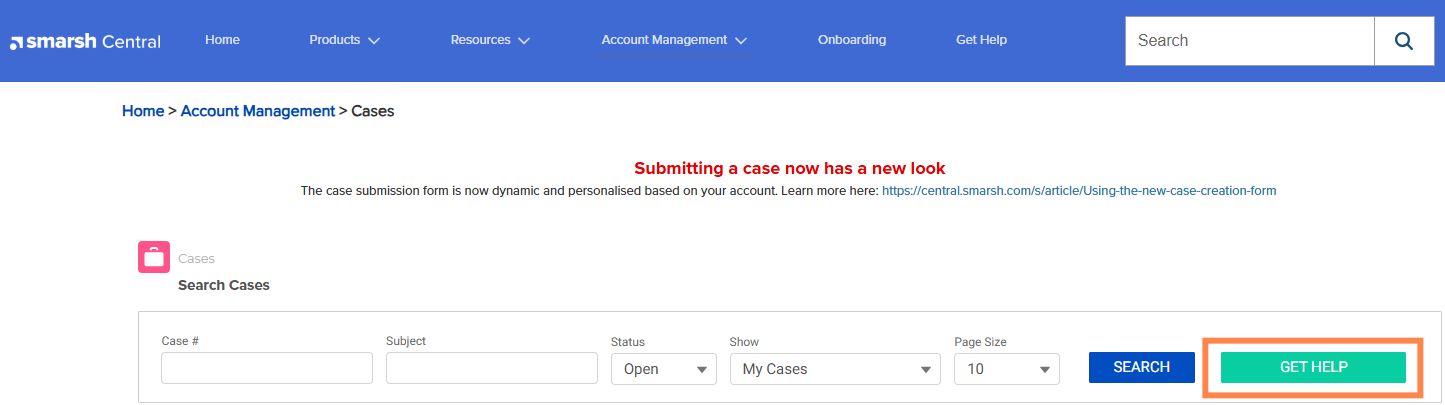Click the pink Cases briefcase icon
This screenshot has height=405, width=1445.
click(x=153, y=257)
